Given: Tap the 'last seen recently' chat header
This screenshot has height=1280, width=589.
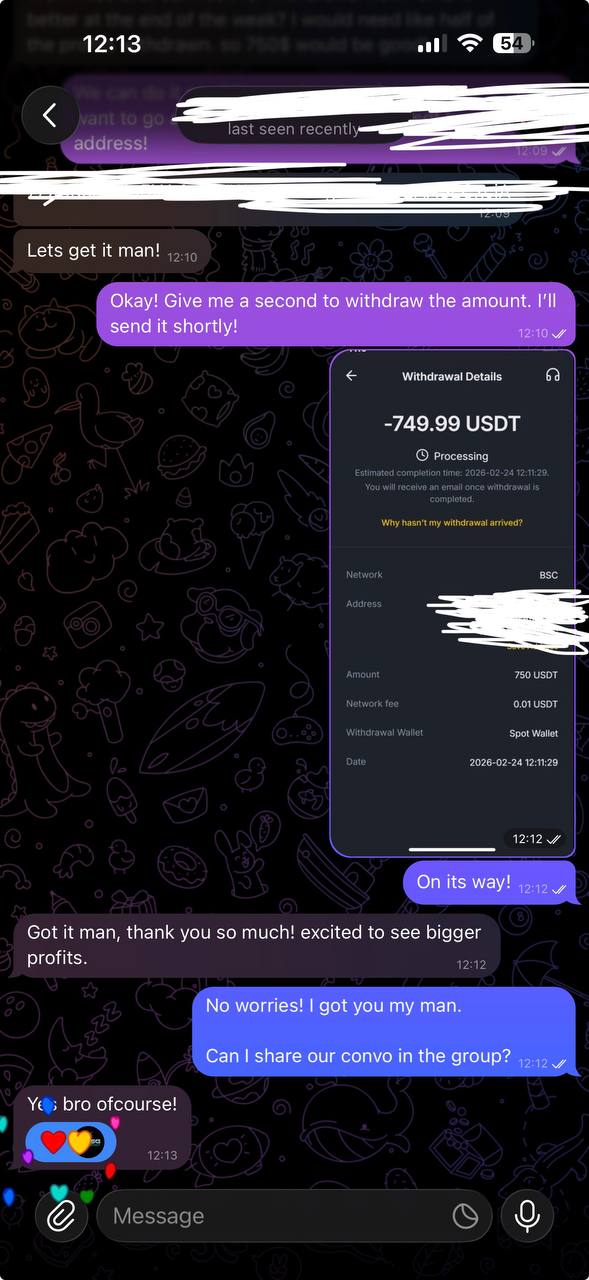Looking at the screenshot, I should point(293,129).
